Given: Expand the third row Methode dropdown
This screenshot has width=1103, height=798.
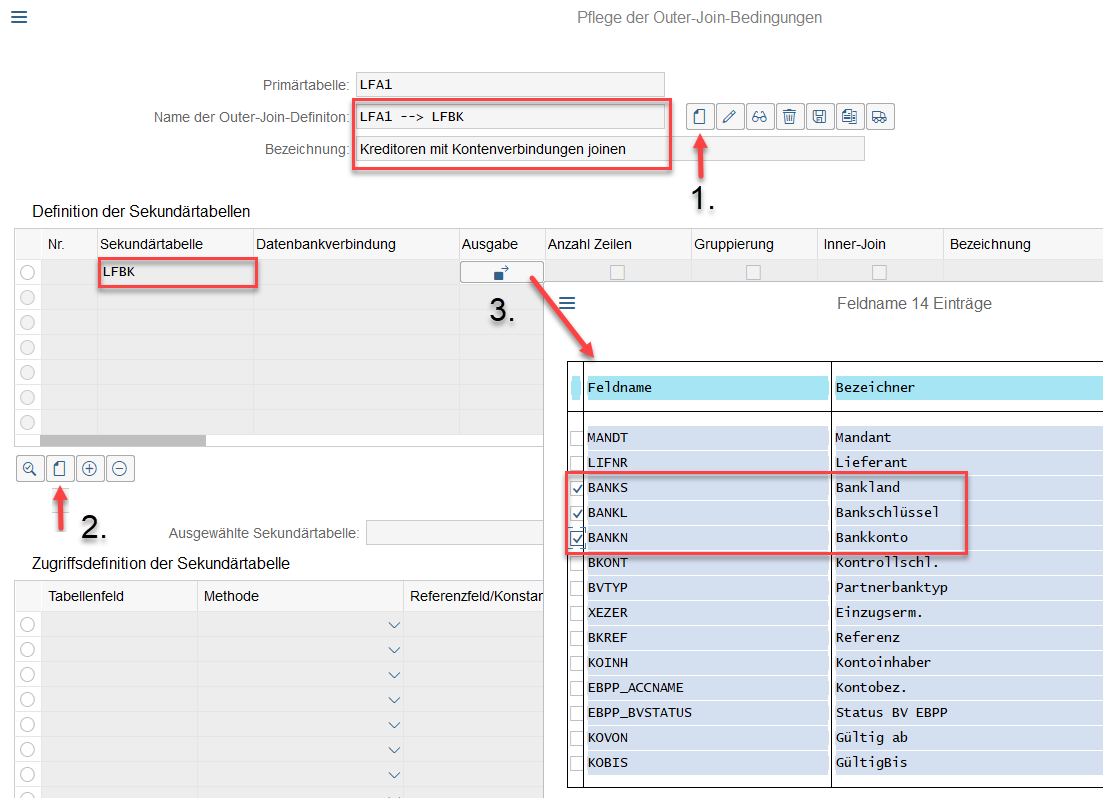Looking at the screenshot, I should tap(393, 675).
